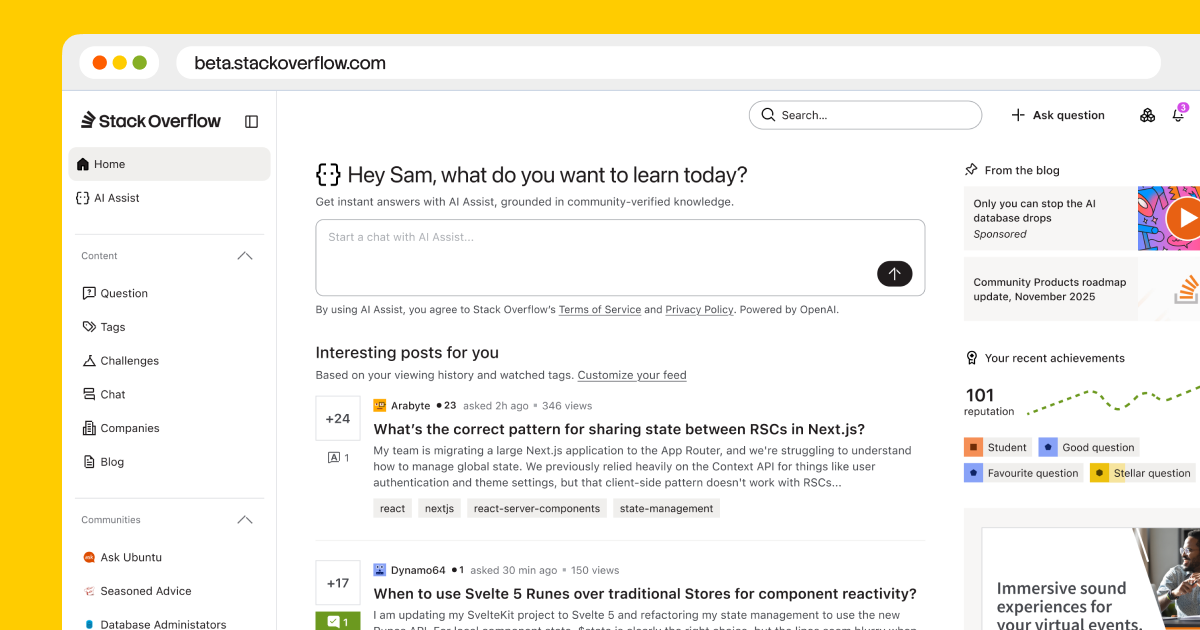Open AI Assist from the sidebar

115,197
